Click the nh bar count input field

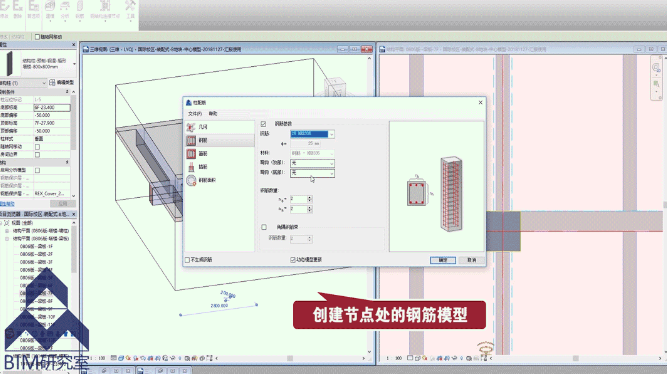click(298, 209)
